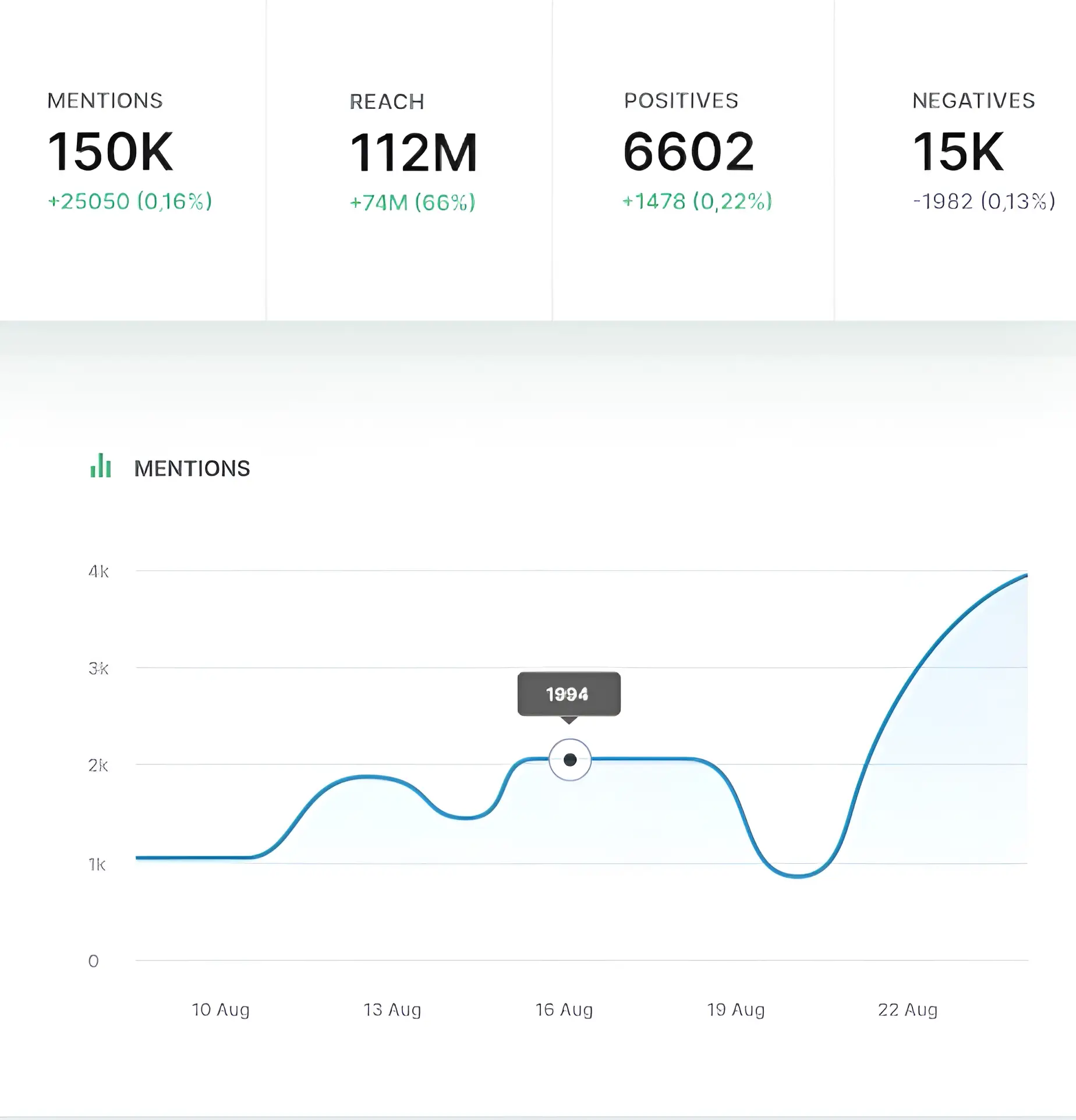1076x1120 pixels.
Task: Open the 6602 positives statistic
Action: 689,151
